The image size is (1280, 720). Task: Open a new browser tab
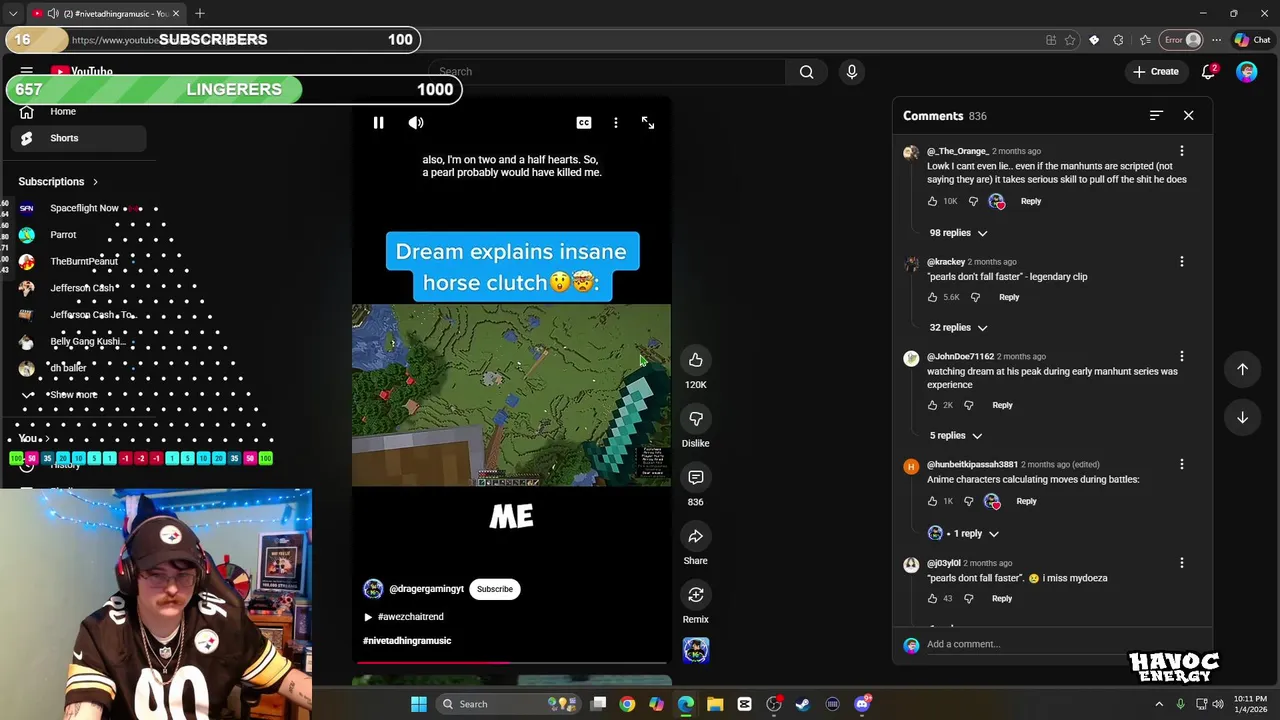[200, 13]
